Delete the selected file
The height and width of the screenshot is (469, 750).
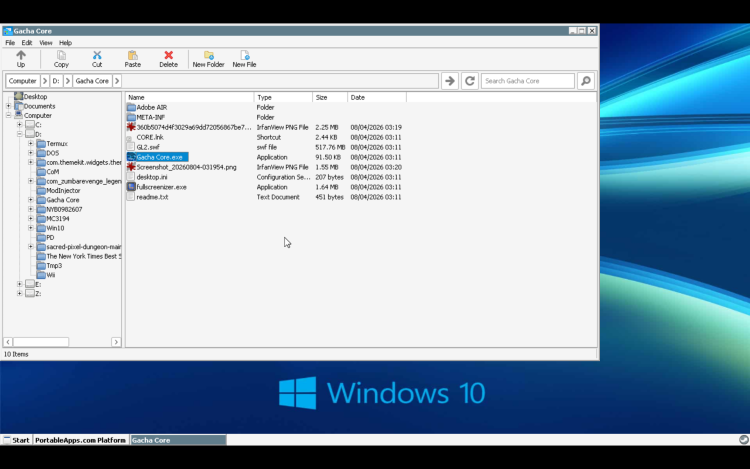point(168,59)
